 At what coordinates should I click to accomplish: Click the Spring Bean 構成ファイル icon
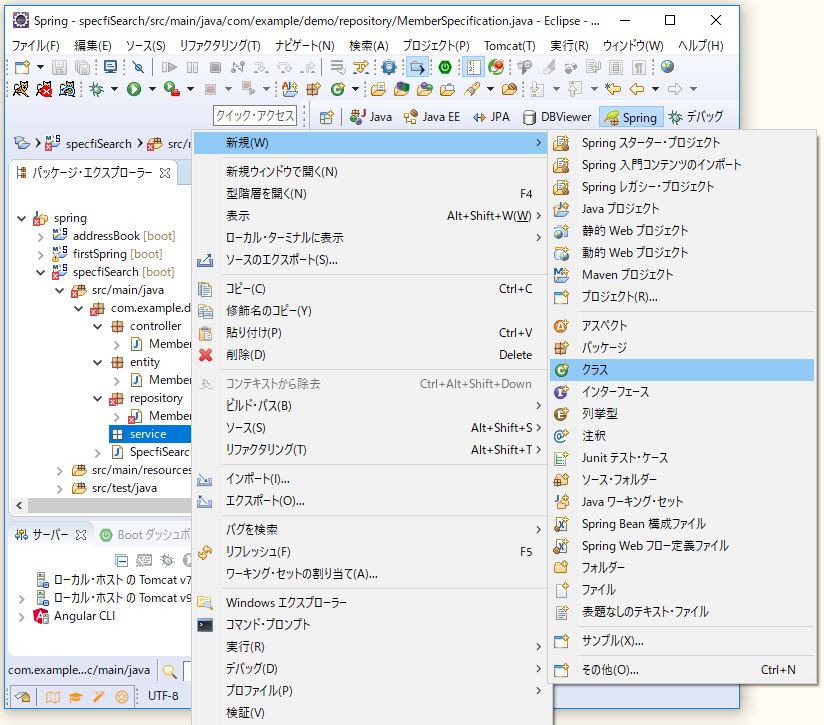[561, 524]
